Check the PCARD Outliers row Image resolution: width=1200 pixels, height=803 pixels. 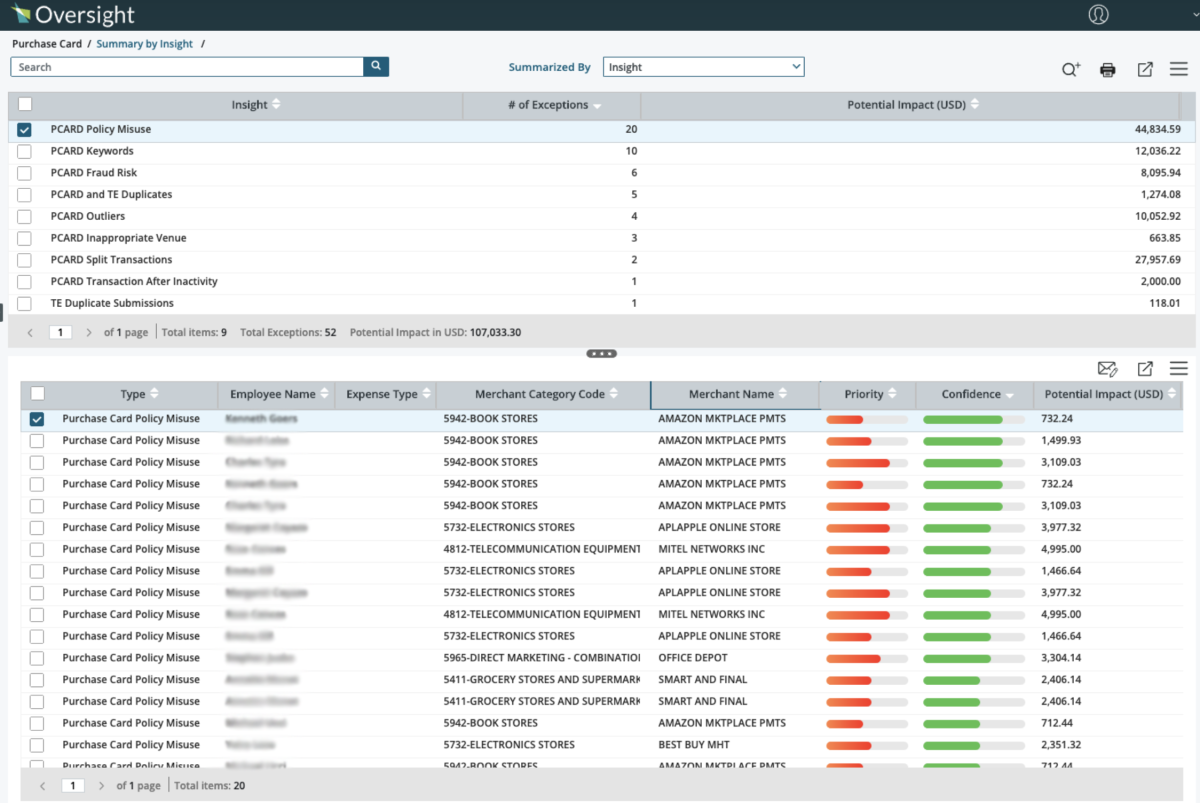(25, 217)
